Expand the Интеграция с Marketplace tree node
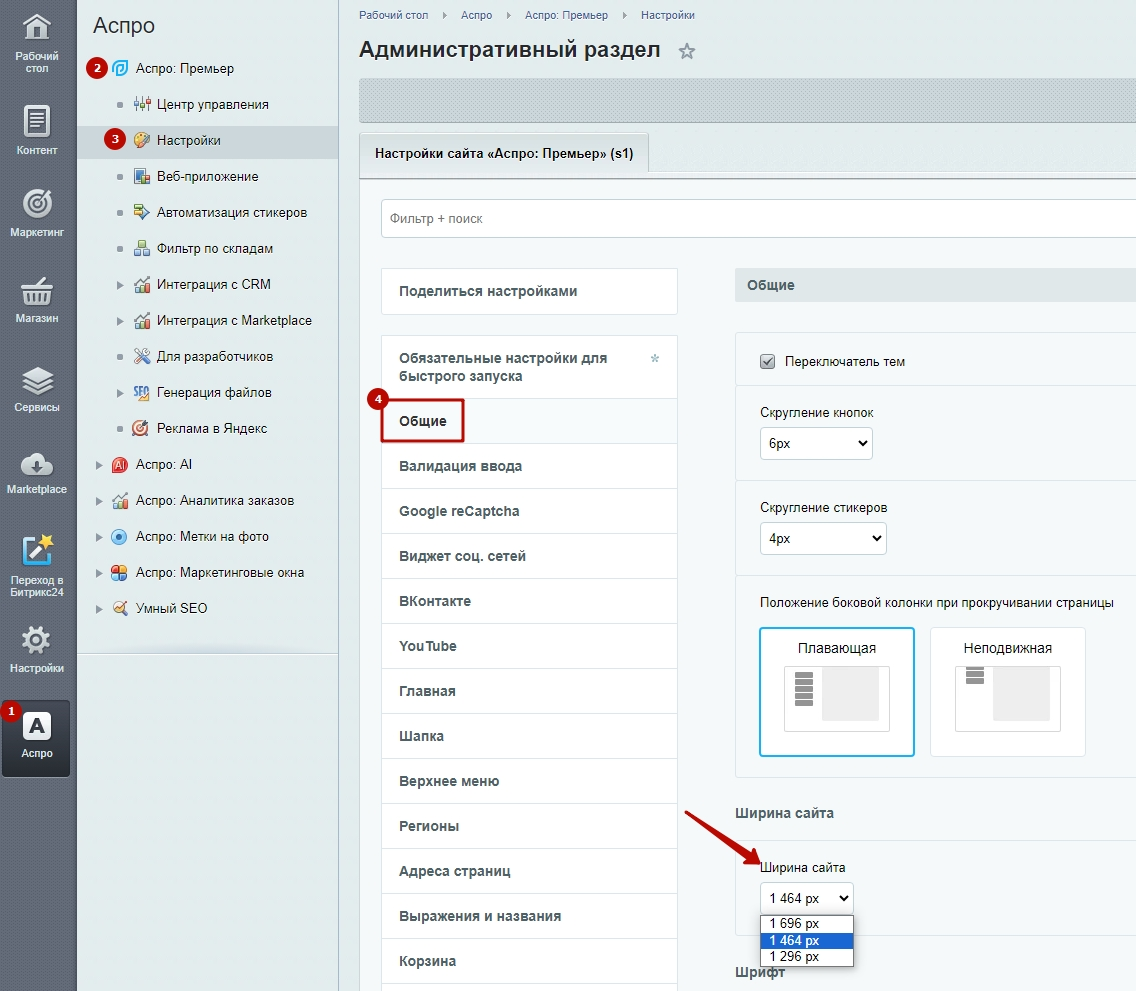 120,321
